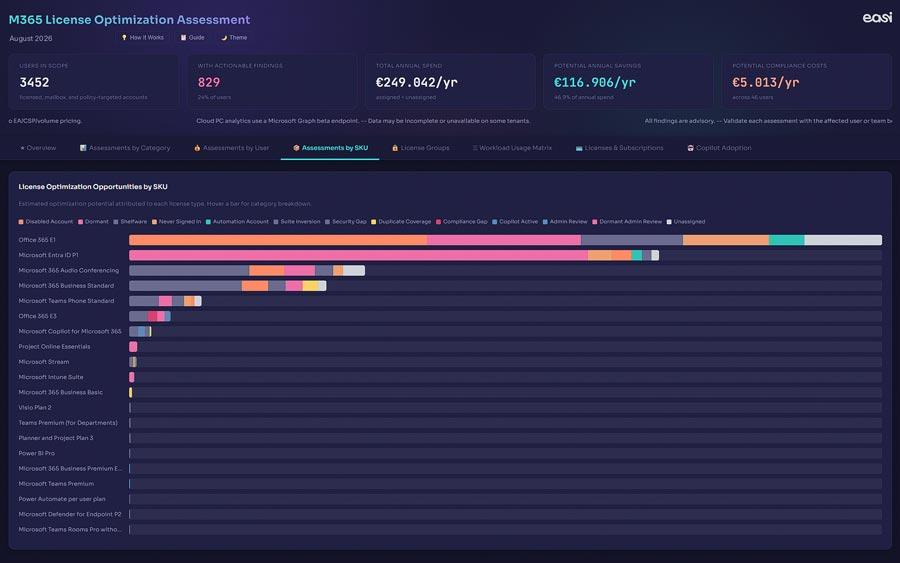Click the 'Power Automate per user plan' label

point(62,499)
